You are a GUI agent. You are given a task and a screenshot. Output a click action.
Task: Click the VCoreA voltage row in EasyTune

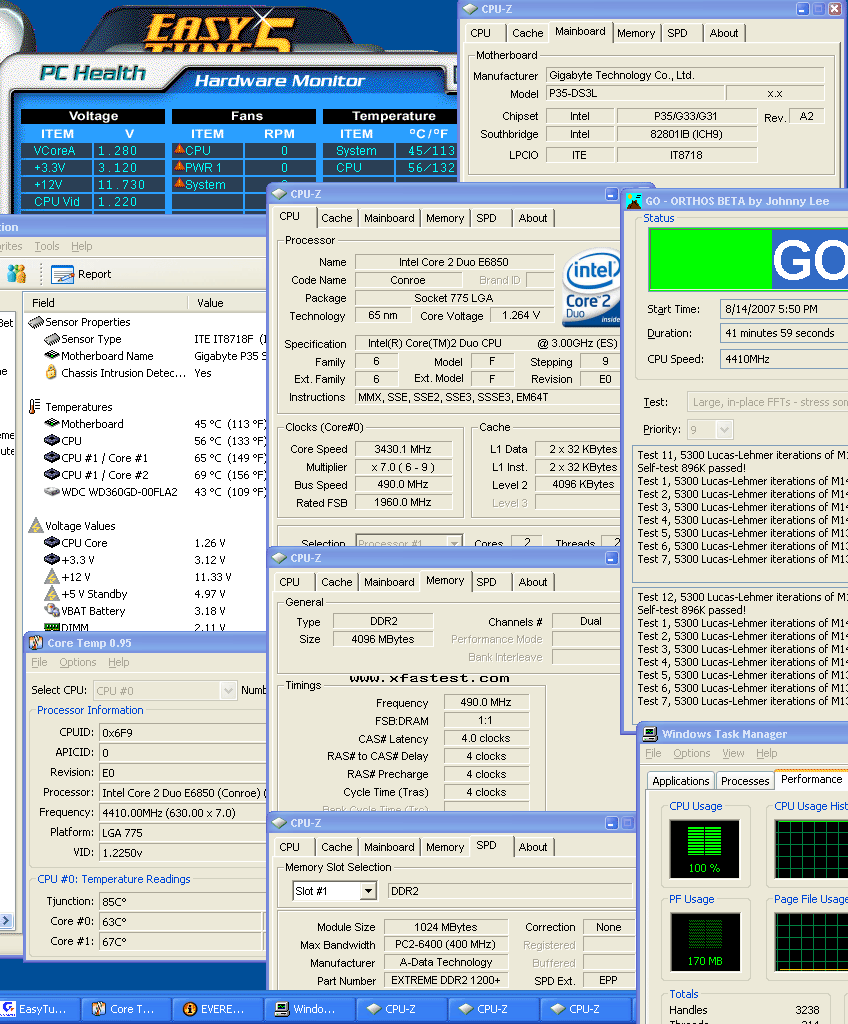click(x=93, y=150)
